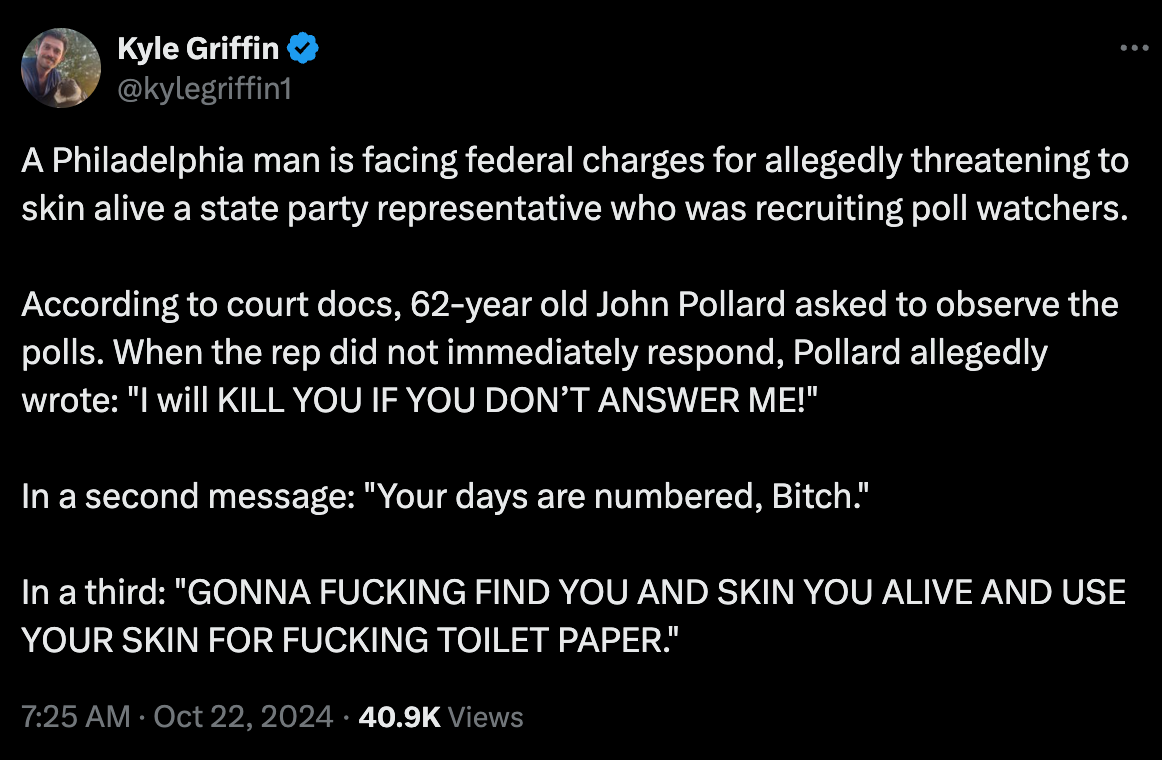Click the first paragraph about federal charges
The image size is (1162, 760).
point(500,184)
